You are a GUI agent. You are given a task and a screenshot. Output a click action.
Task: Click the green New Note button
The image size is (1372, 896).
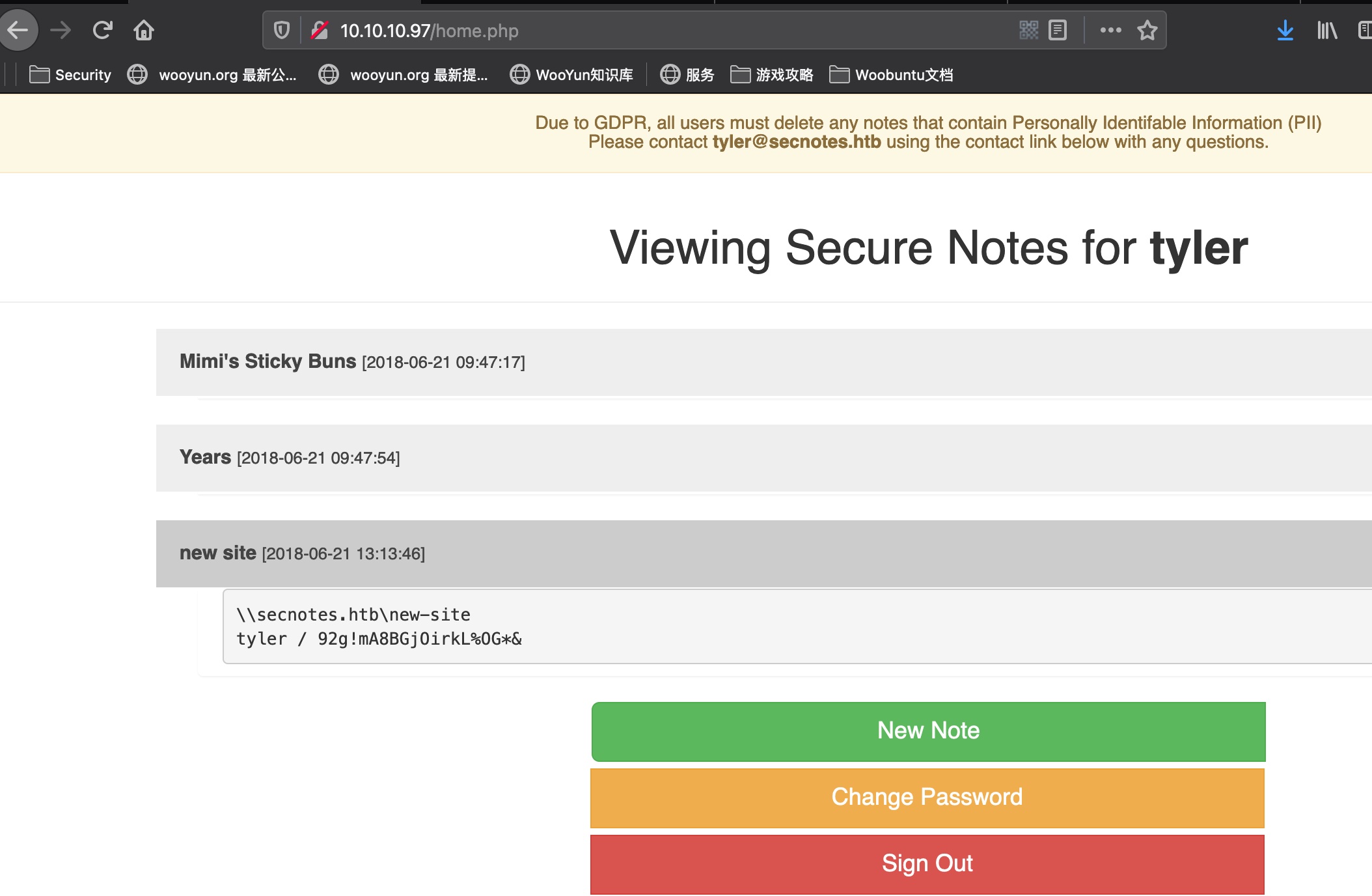[x=928, y=731]
